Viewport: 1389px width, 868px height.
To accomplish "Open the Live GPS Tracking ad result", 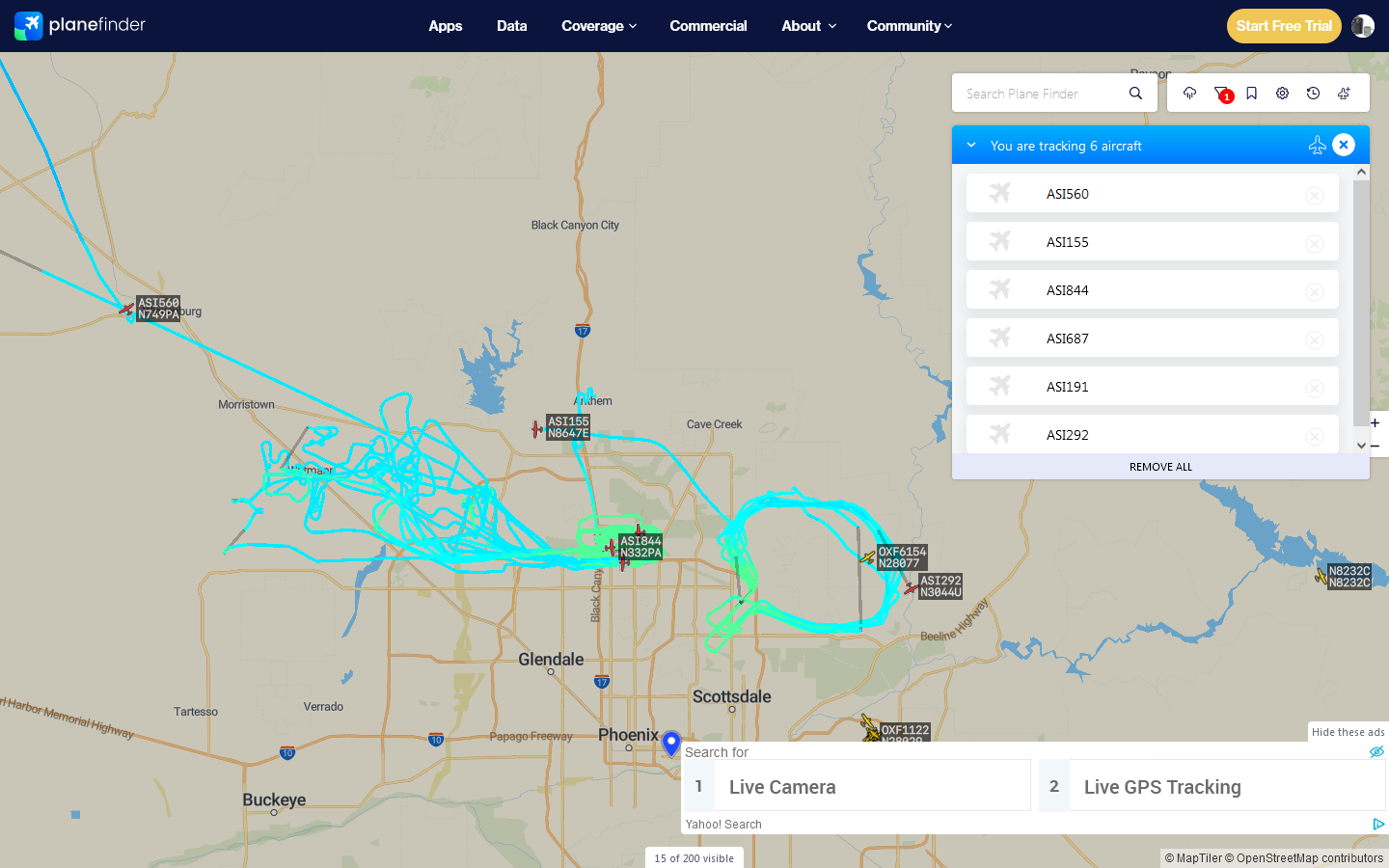I will (x=1212, y=786).
